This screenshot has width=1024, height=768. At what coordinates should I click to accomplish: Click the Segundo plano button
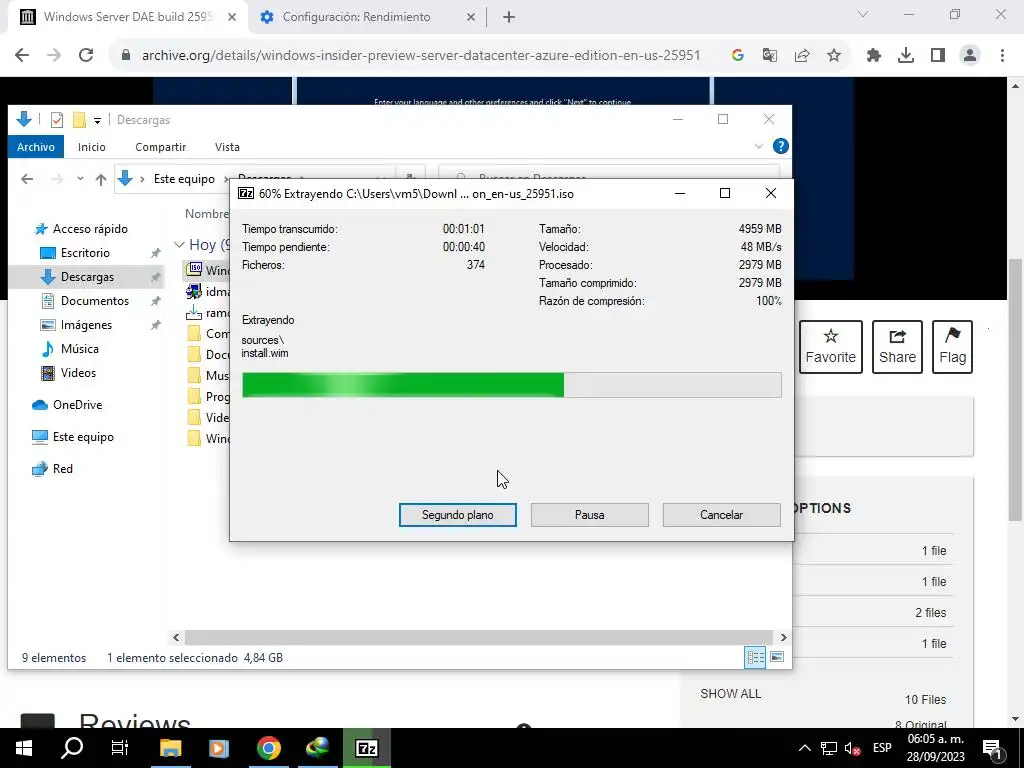[457, 515]
